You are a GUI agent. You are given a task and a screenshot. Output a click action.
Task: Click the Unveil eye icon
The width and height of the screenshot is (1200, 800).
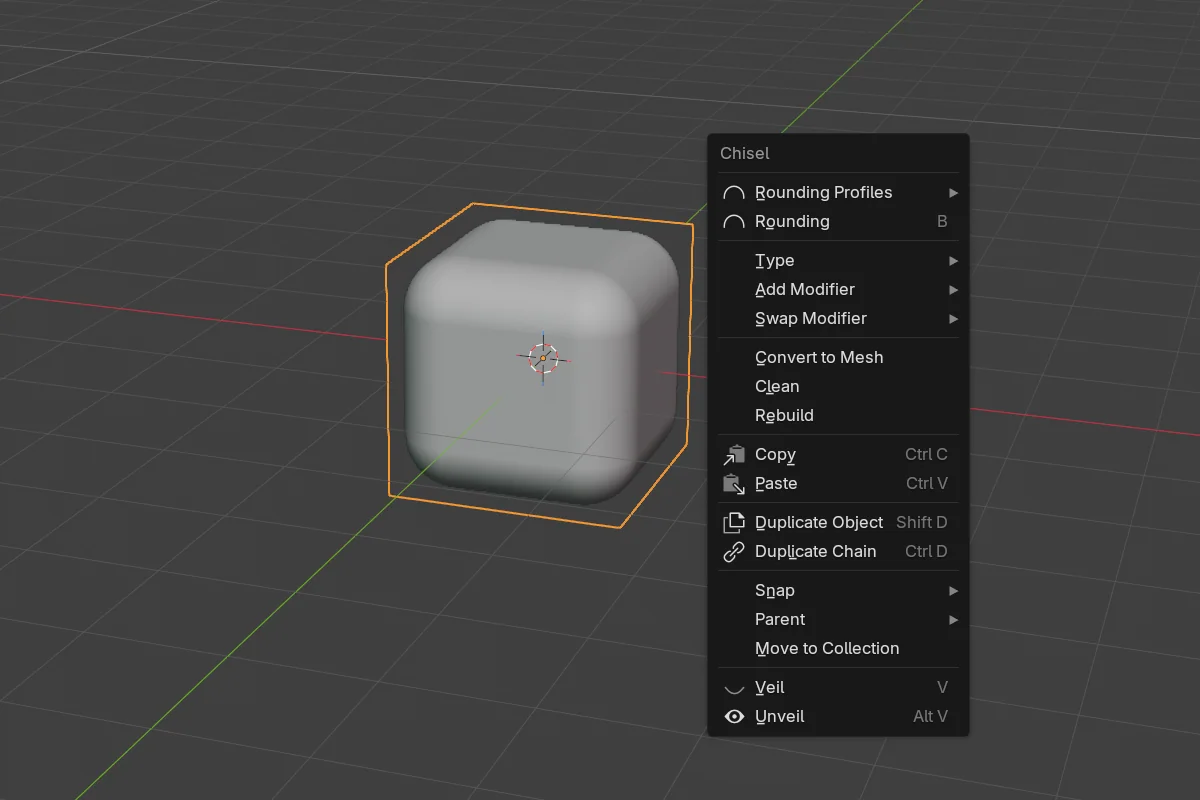[x=734, y=716]
